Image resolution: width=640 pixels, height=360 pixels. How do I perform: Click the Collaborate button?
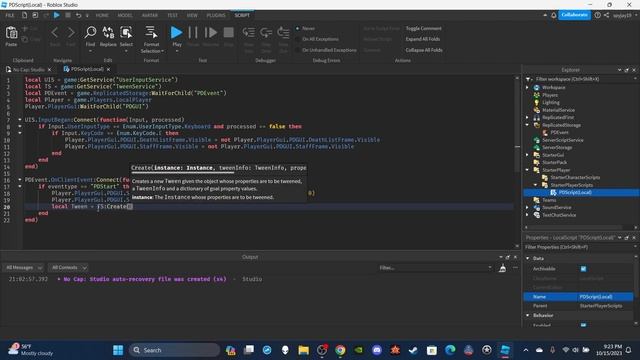click(x=574, y=15)
